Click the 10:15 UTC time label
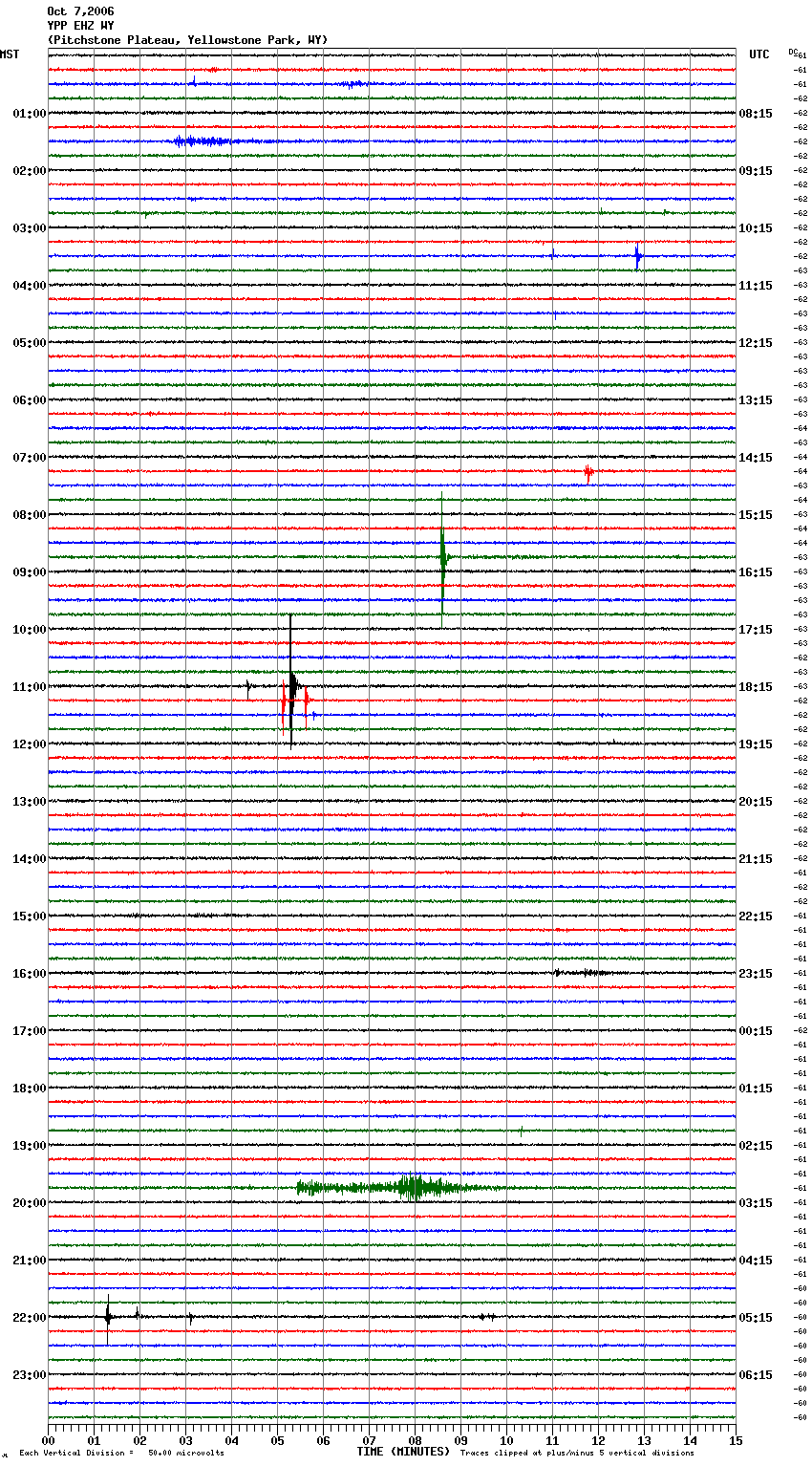The height and width of the screenshot is (1466, 812). pos(756,228)
